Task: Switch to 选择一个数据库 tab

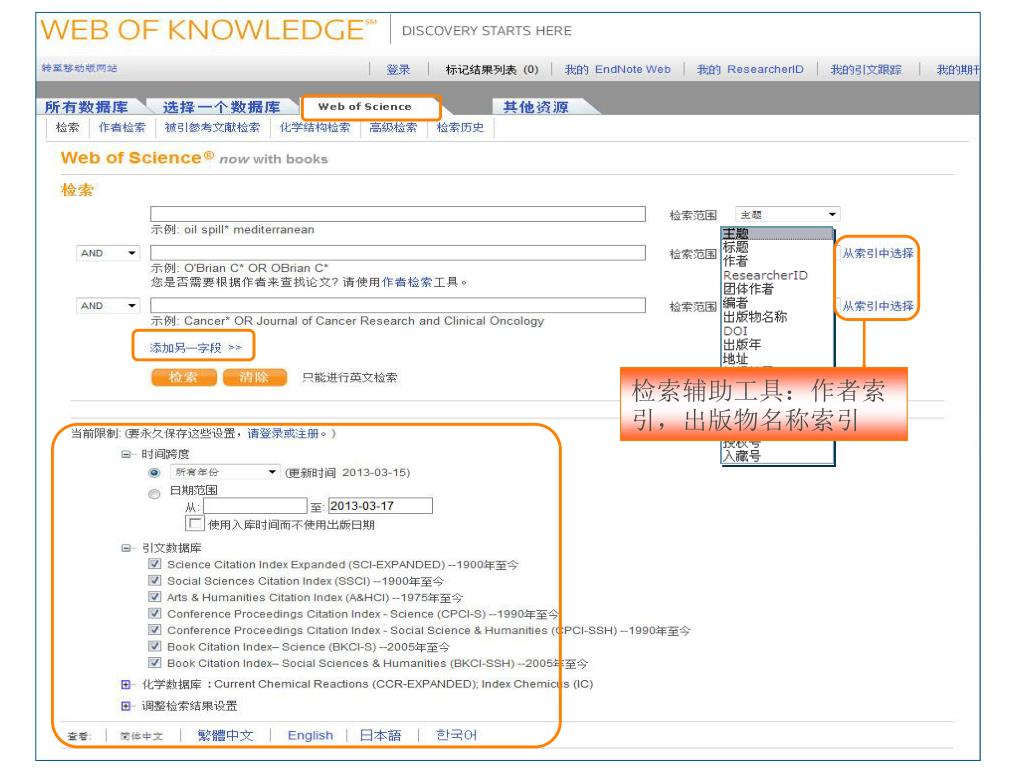Action: tap(221, 107)
